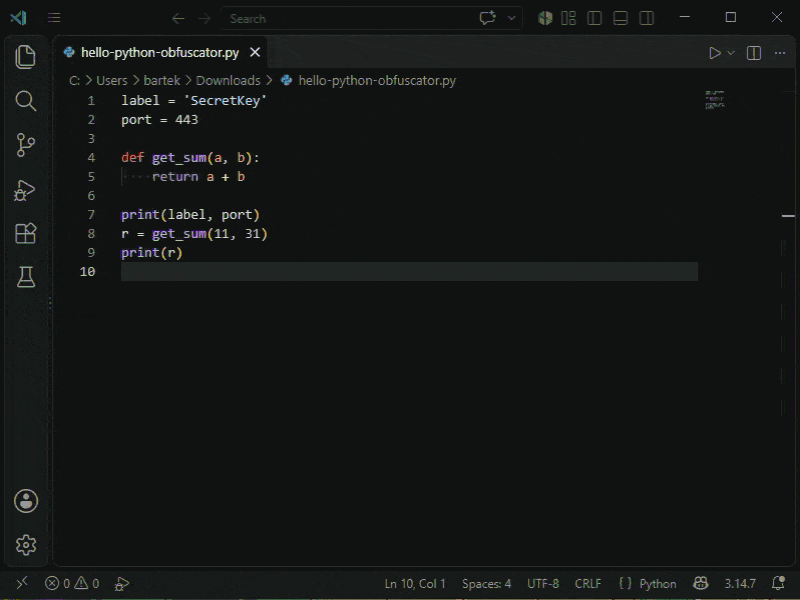
Task: Open the Manage gear menu
Action: [x=26, y=545]
